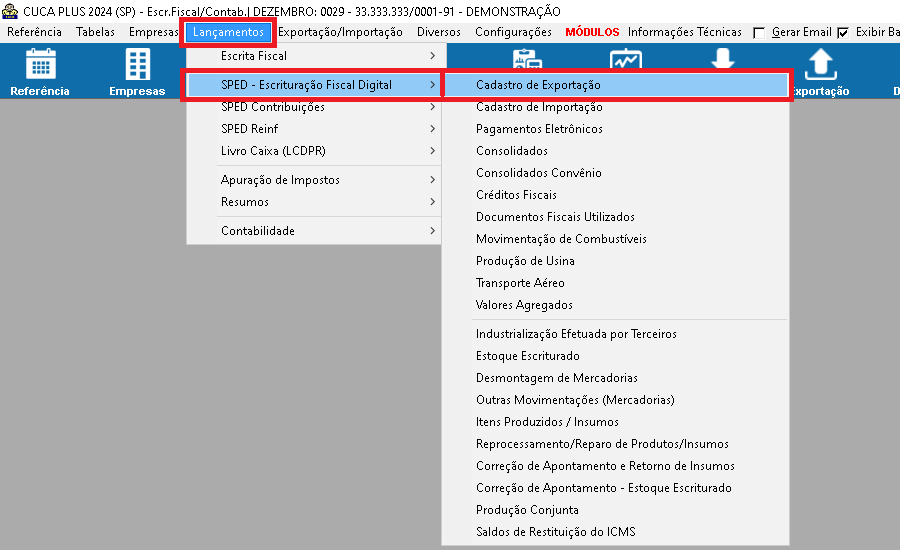Click the chart monitor toolbar icon
The width and height of the screenshot is (900, 550).
tap(626, 59)
